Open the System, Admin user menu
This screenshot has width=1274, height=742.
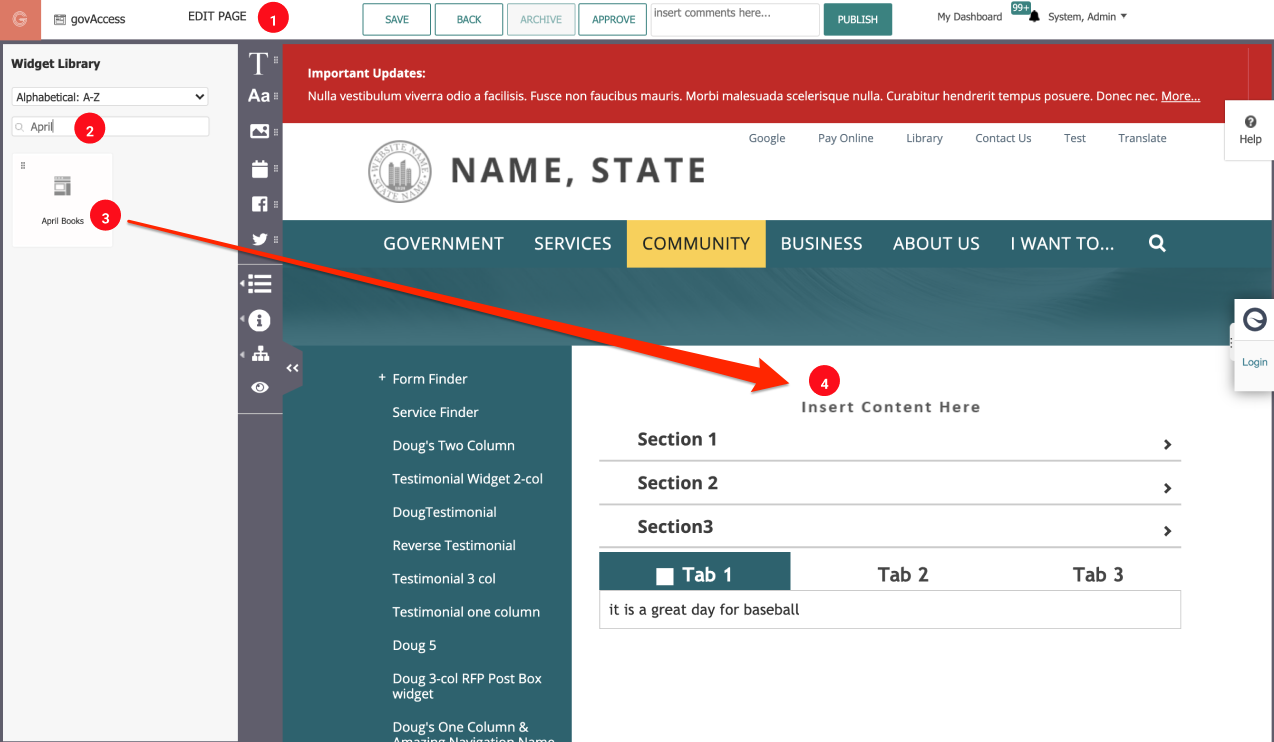click(1087, 17)
